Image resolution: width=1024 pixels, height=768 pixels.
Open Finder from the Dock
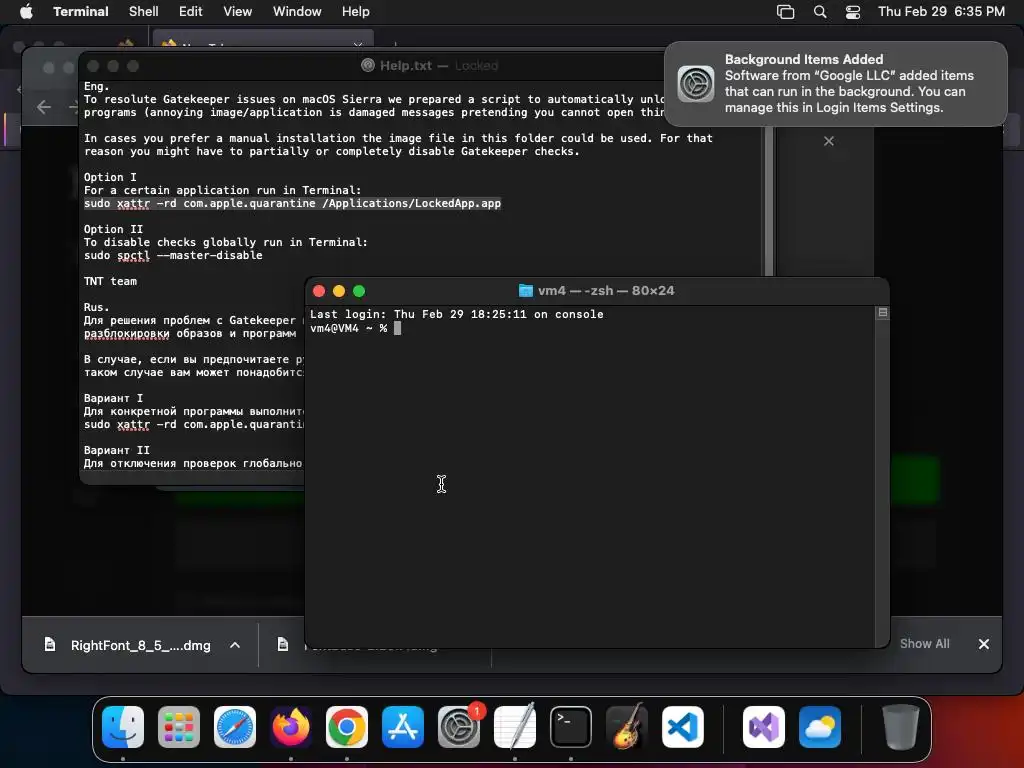(123, 727)
